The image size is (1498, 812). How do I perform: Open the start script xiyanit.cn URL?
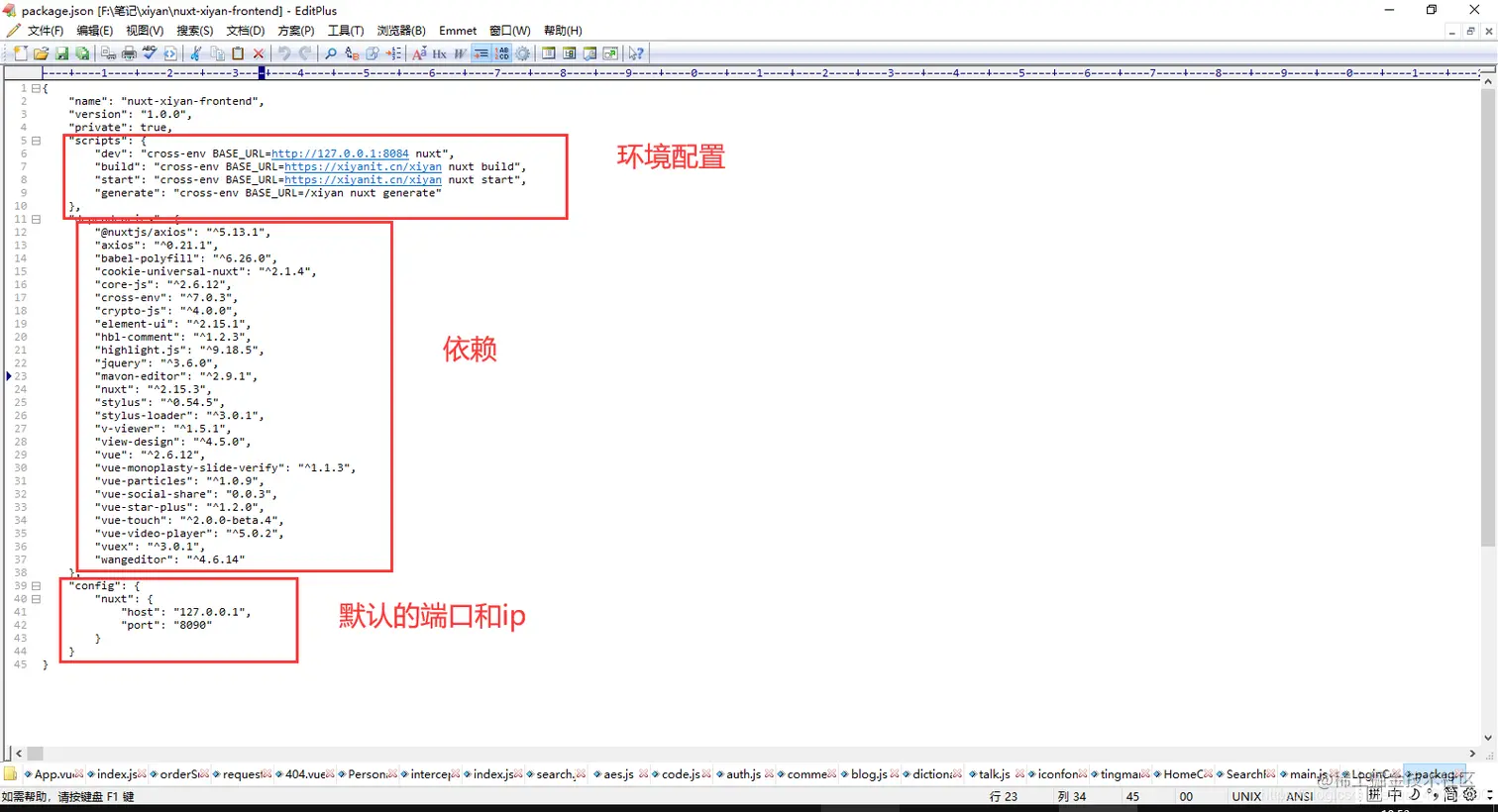[363, 179]
